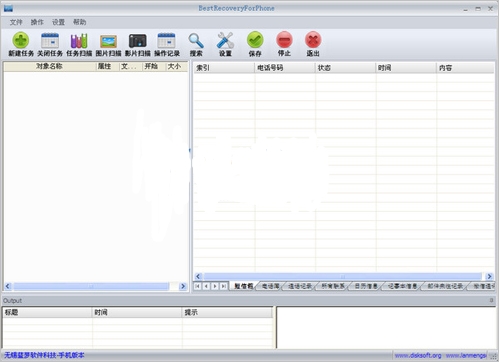Switch to the 电话簿 tab
Image resolution: width=499 pixels, height=362 pixels.
(270, 286)
